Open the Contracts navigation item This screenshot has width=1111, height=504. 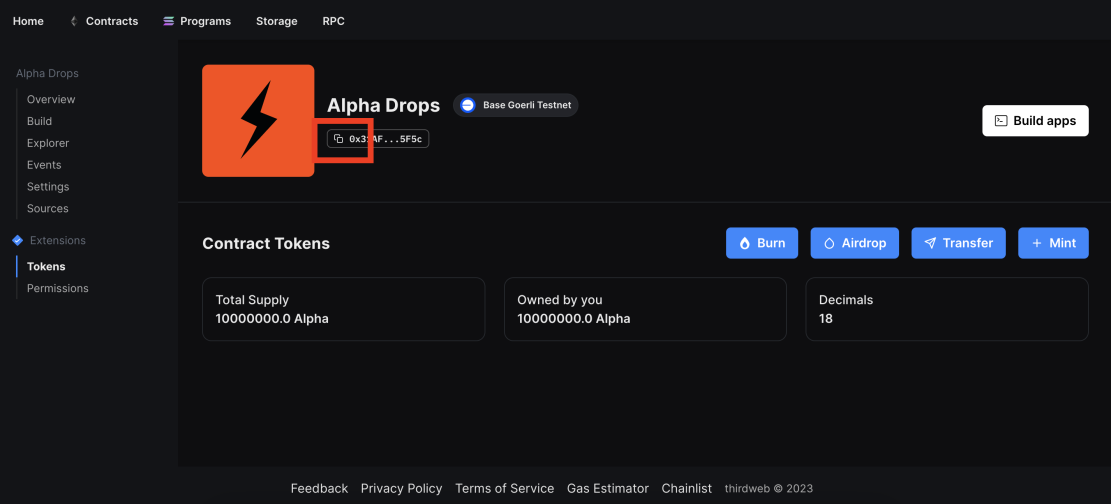pyautogui.click(x=112, y=21)
